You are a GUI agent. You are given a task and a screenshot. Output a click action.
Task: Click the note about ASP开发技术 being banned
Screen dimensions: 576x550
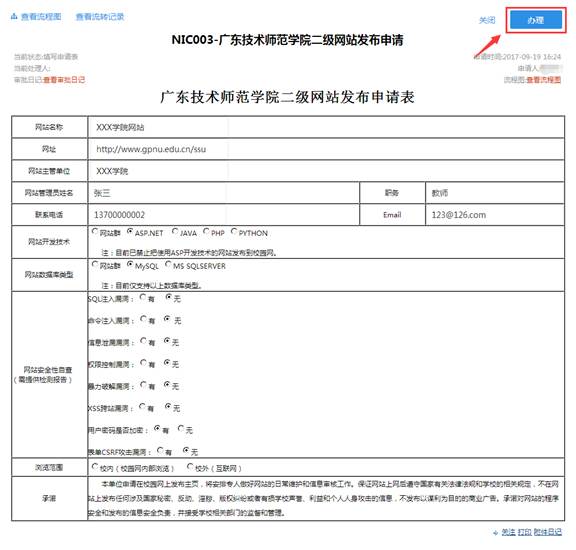189,253
